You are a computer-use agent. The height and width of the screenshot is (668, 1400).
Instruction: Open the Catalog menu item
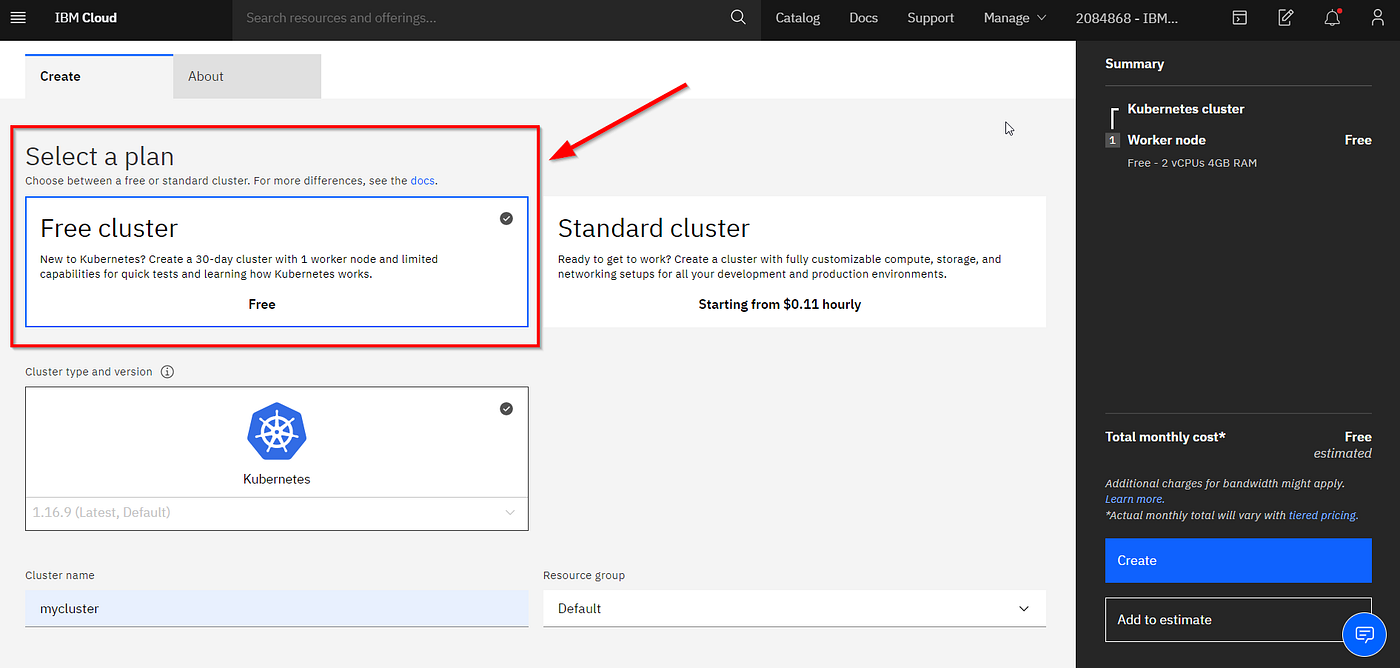pyautogui.click(x=798, y=18)
